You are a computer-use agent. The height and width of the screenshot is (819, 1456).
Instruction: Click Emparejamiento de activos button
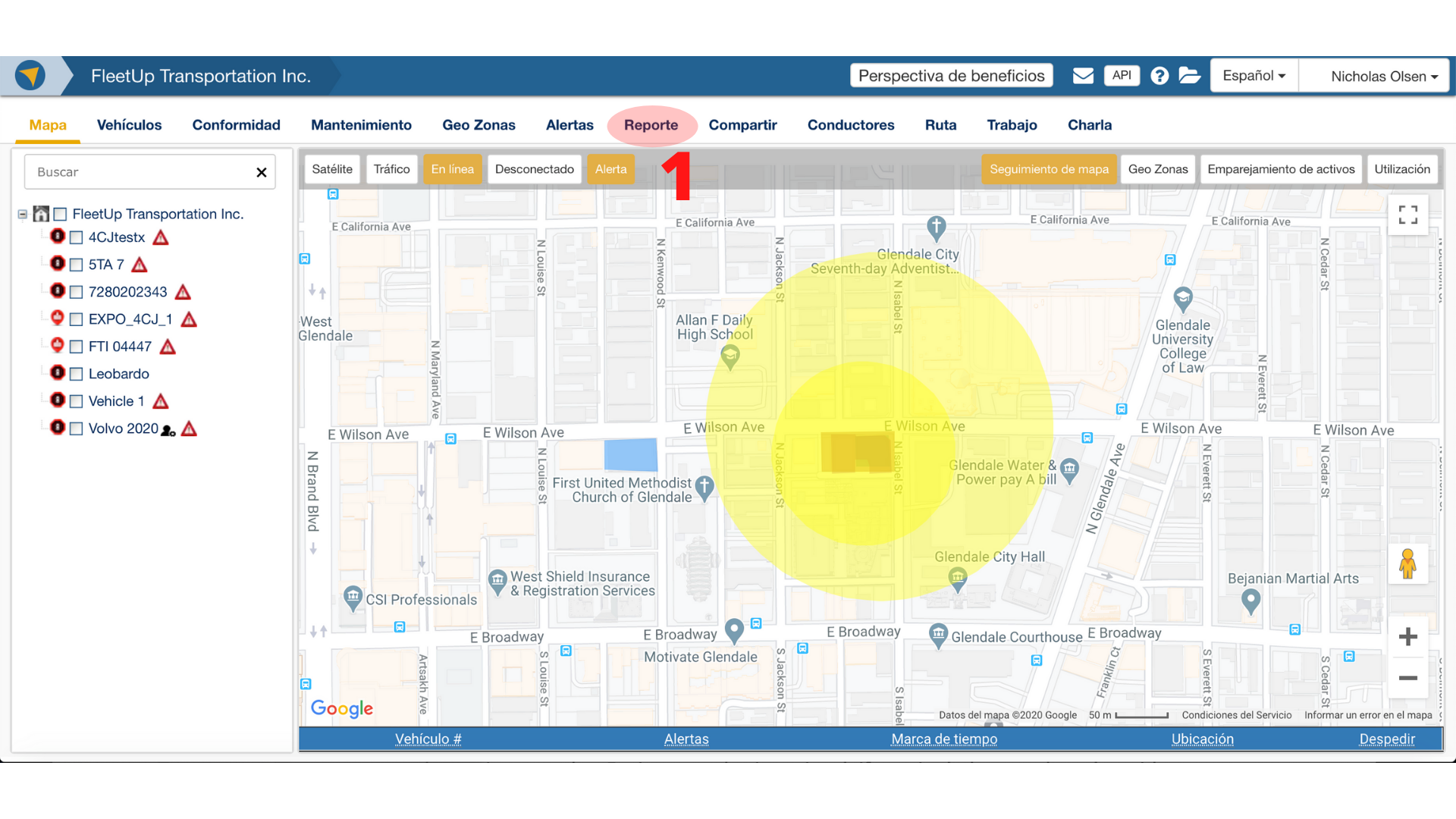(x=1281, y=169)
